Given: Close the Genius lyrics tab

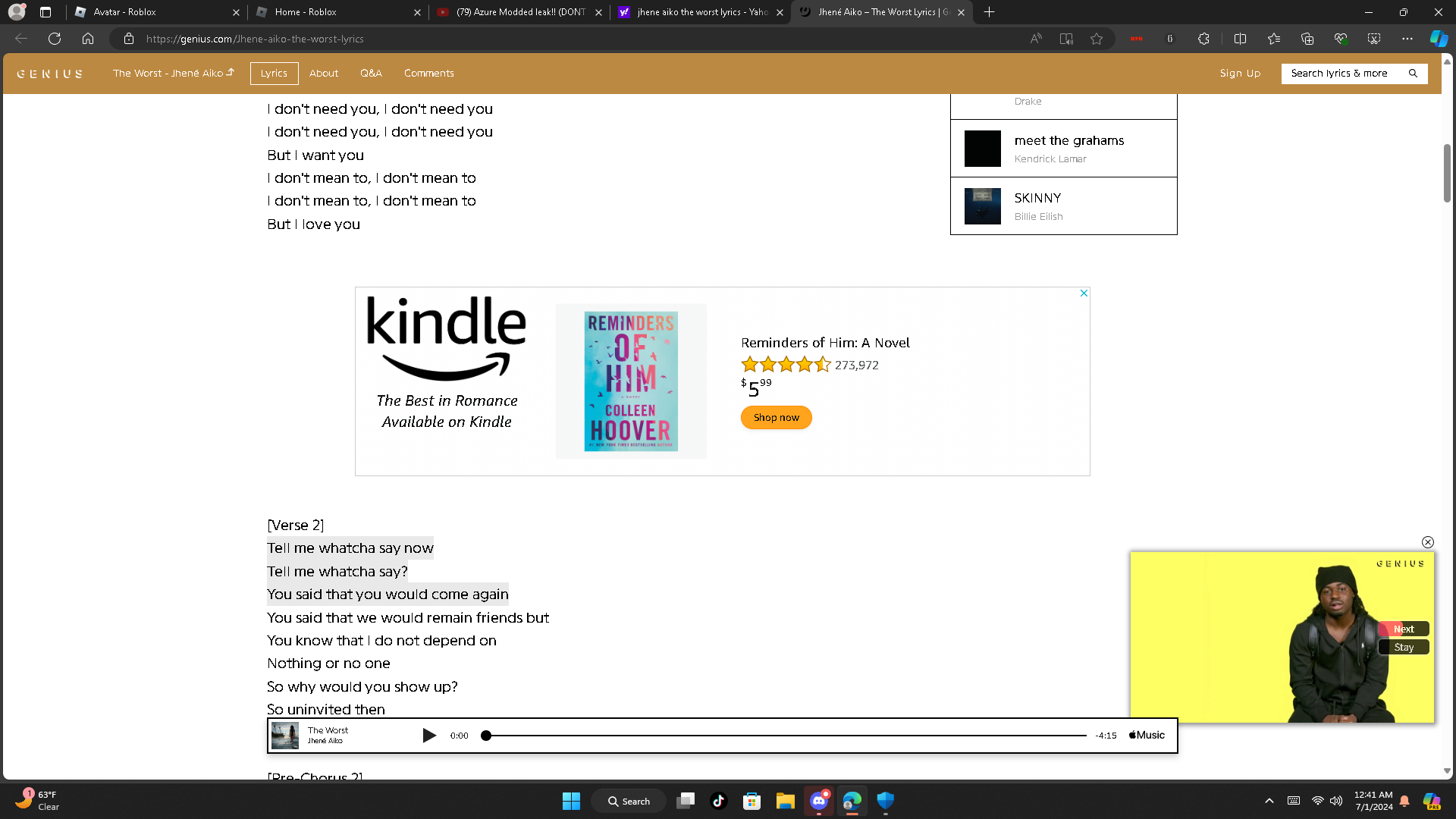Looking at the screenshot, I should point(961,12).
